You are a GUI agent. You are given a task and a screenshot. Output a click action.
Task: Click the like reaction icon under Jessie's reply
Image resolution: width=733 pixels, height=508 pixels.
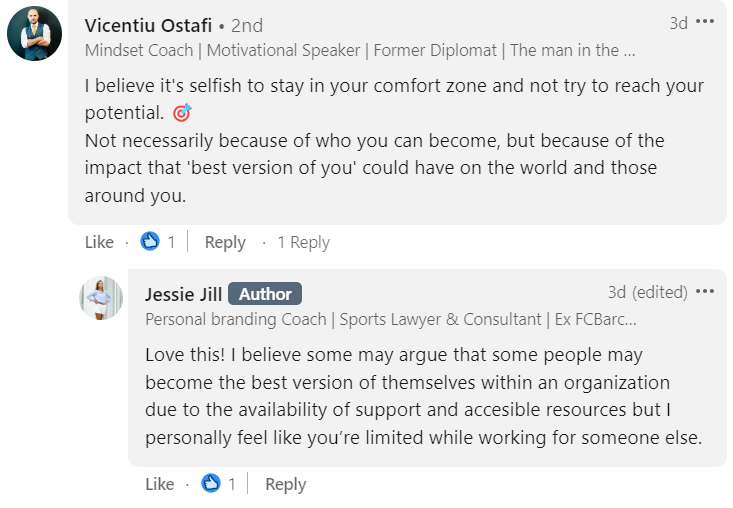[x=210, y=484]
